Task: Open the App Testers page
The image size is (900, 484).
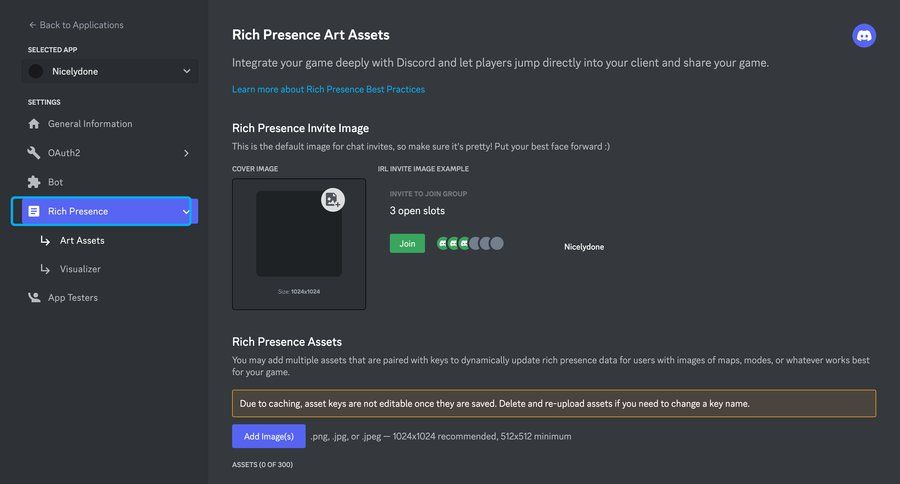Action: (x=73, y=297)
